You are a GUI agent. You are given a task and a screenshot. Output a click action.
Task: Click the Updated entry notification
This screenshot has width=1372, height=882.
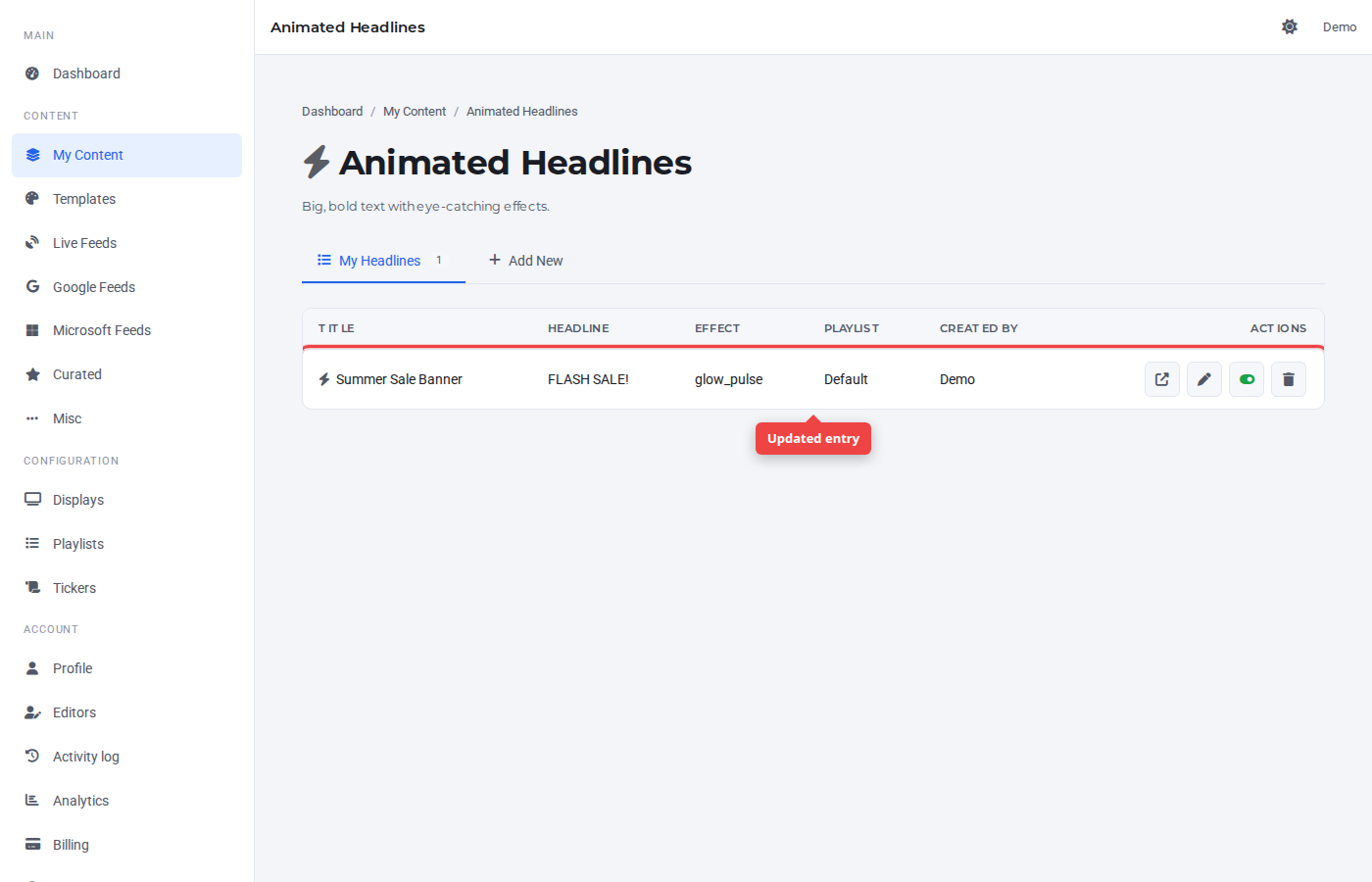click(x=813, y=438)
